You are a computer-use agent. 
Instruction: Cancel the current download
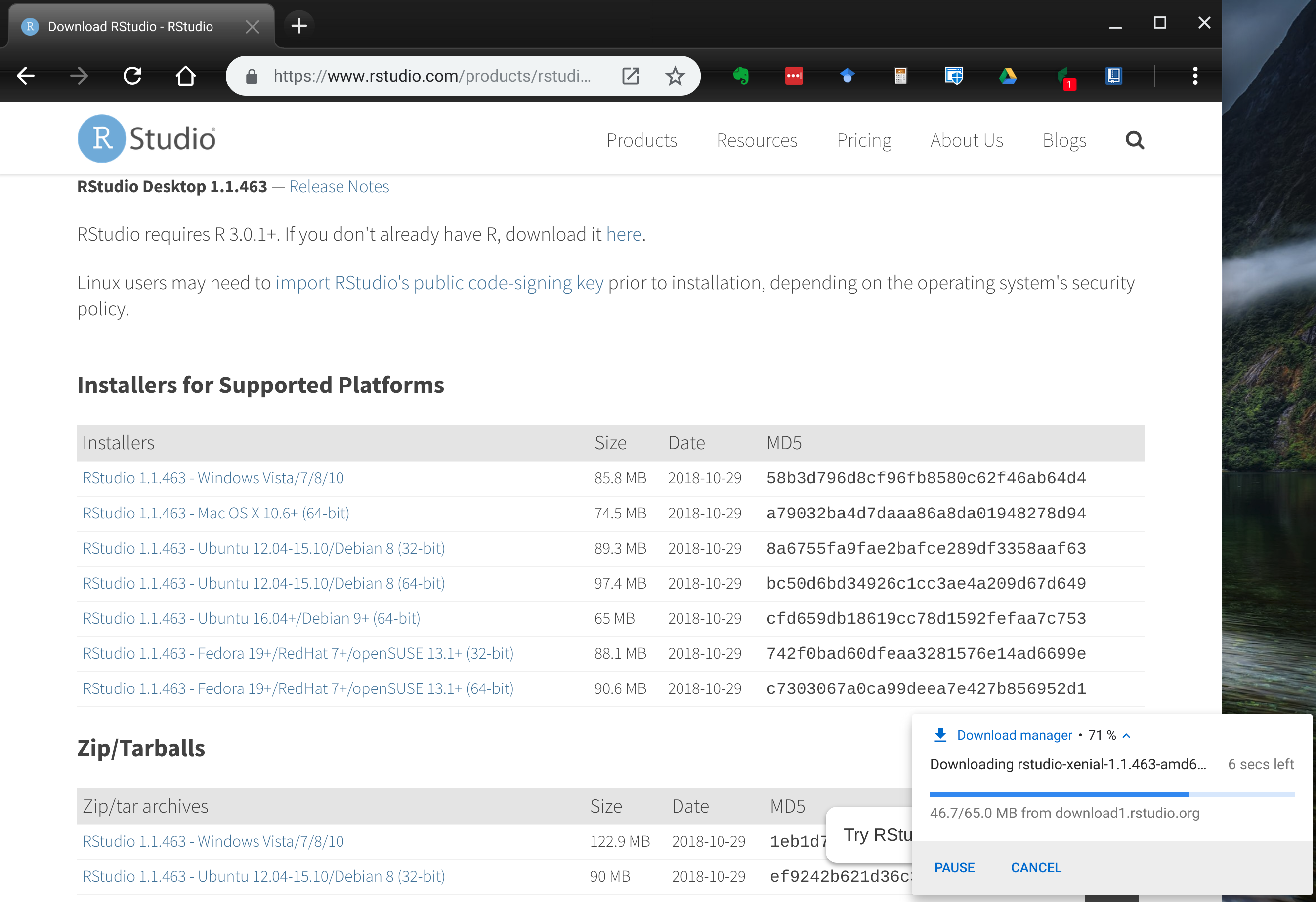(1036, 867)
